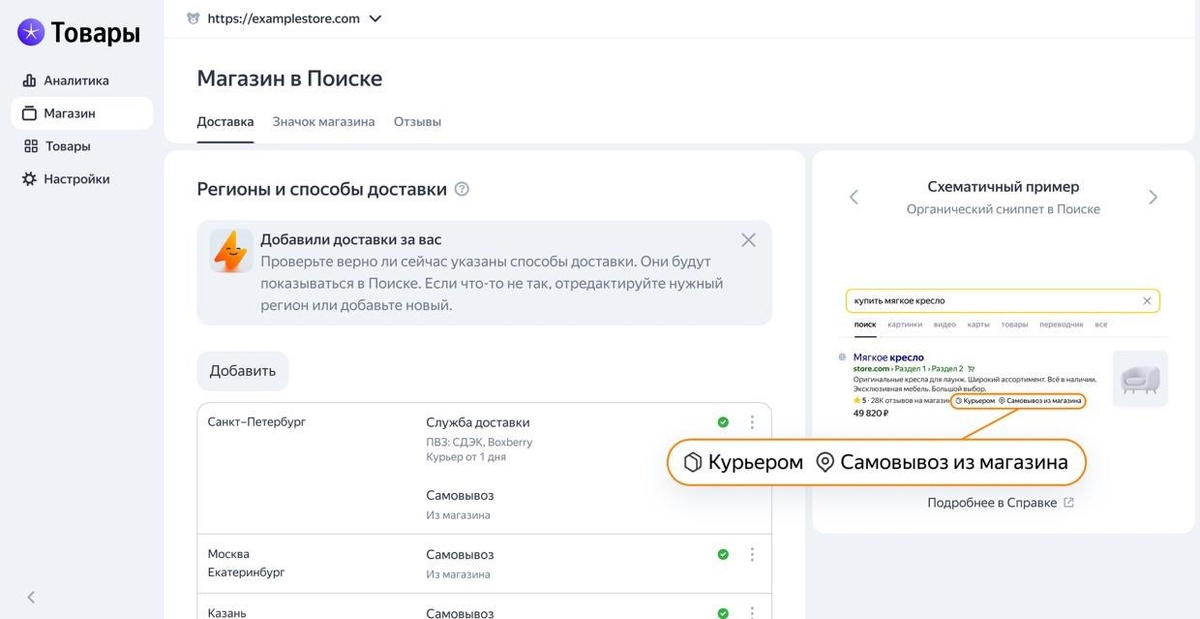The width and height of the screenshot is (1200, 619).
Task: Switch to the Доставка tab
Action: coord(225,122)
